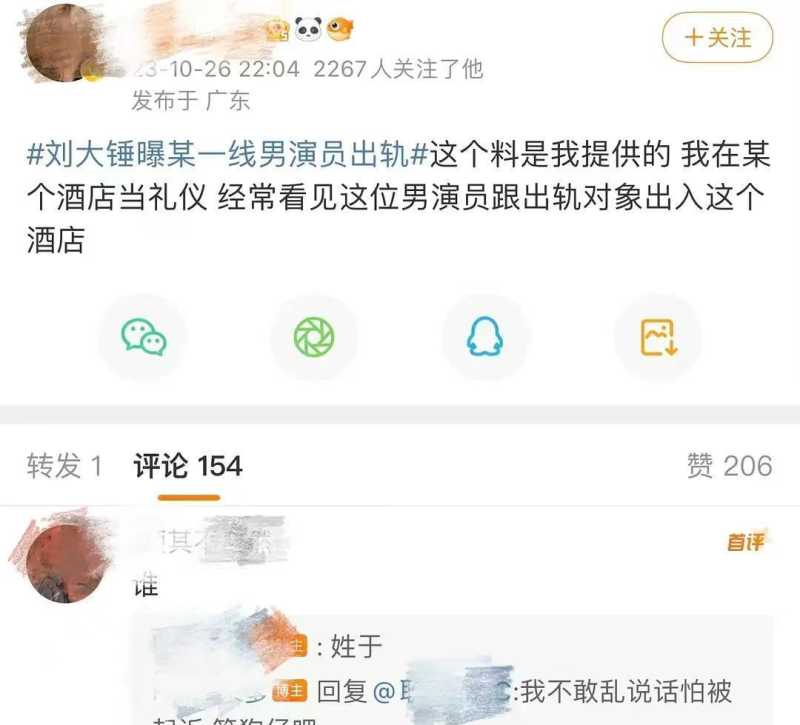Tap the 发布于 广东 location label
The height and width of the screenshot is (725, 800).
click(x=191, y=100)
